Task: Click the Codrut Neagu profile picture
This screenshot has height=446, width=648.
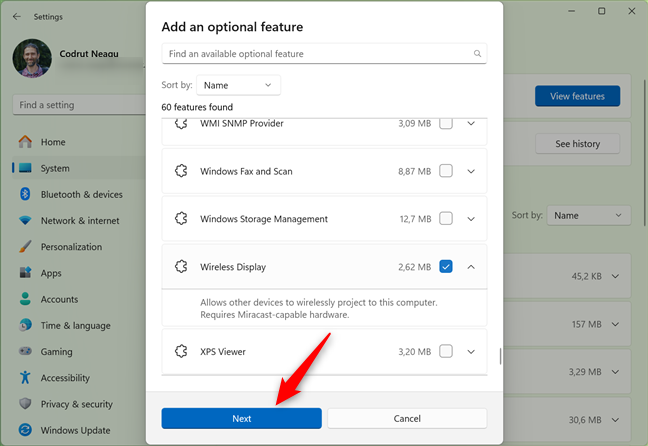Action: pyautogui.click(x=32, y=58)
